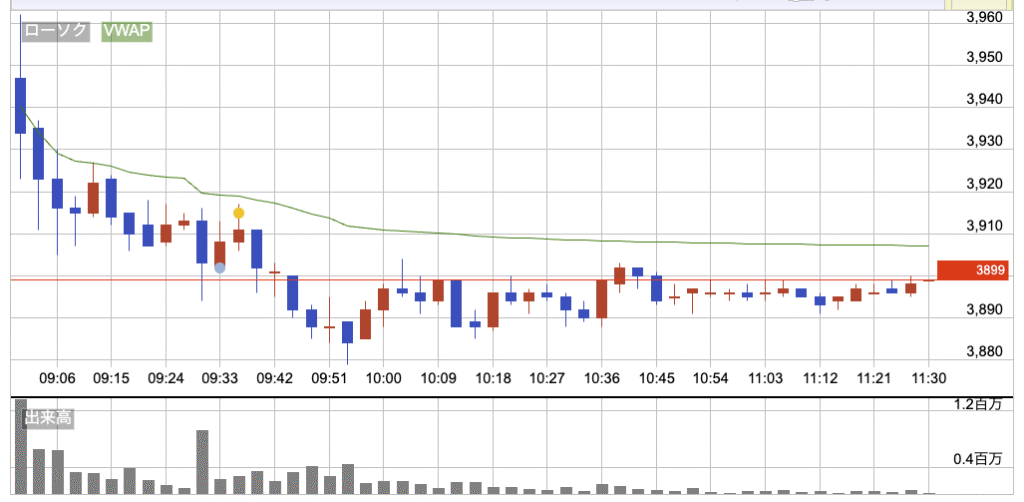Click the 3,880 price axis label
This screenshot has width=1024, height=502.
coord(987,352)
